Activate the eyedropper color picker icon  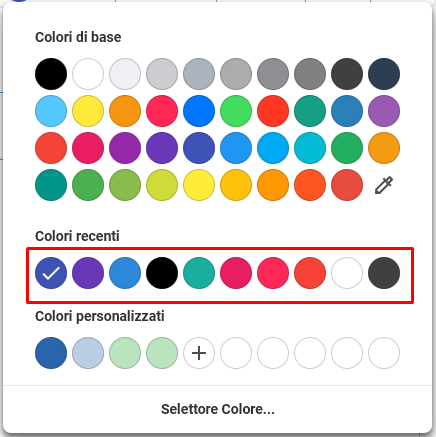pyautogui.click(x=384, y=185)
